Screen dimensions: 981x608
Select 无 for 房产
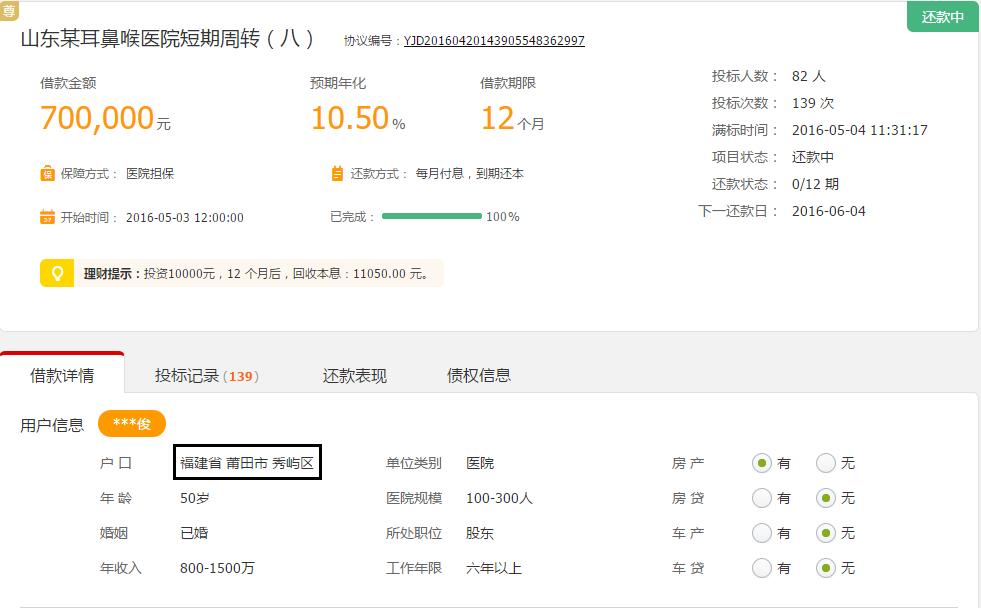(826, 463)
